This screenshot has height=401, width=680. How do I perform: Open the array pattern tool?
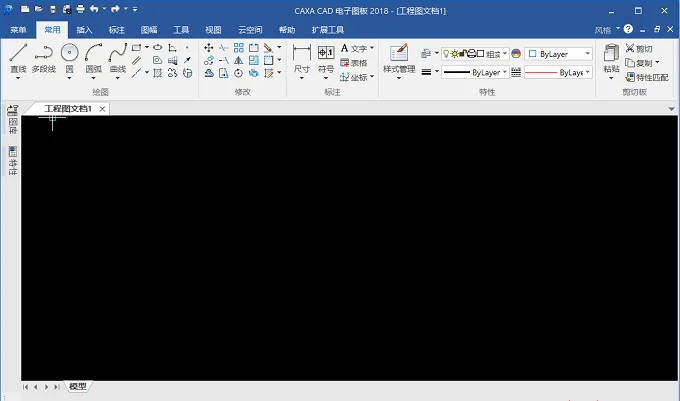click(x=239, y=48)
